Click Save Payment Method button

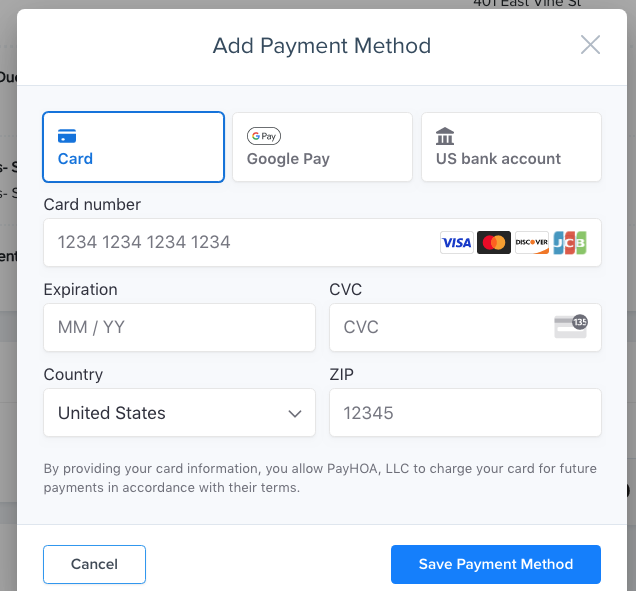click(x=495, y=564)
